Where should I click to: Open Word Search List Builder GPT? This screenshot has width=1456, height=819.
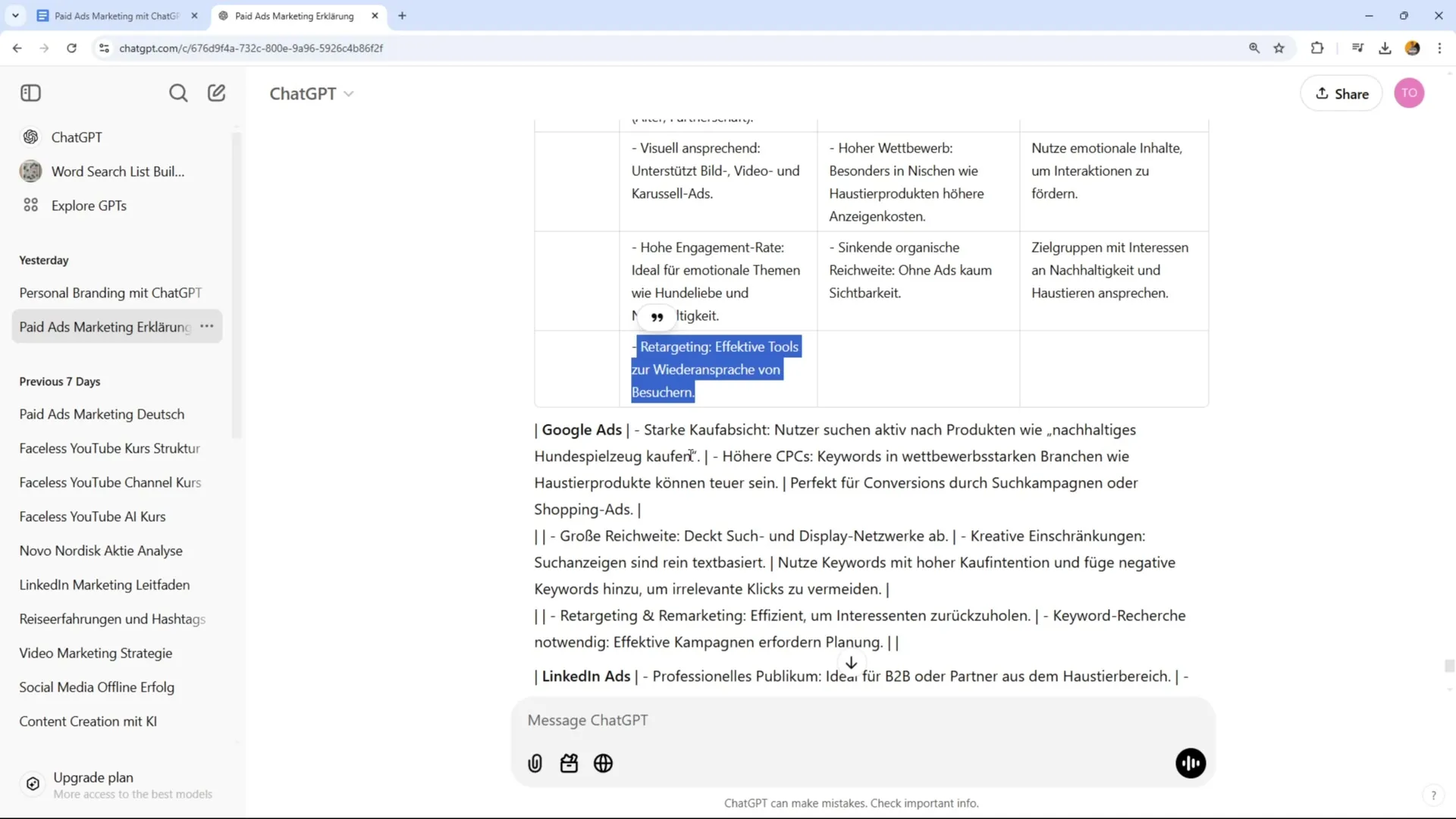(118, 171)
